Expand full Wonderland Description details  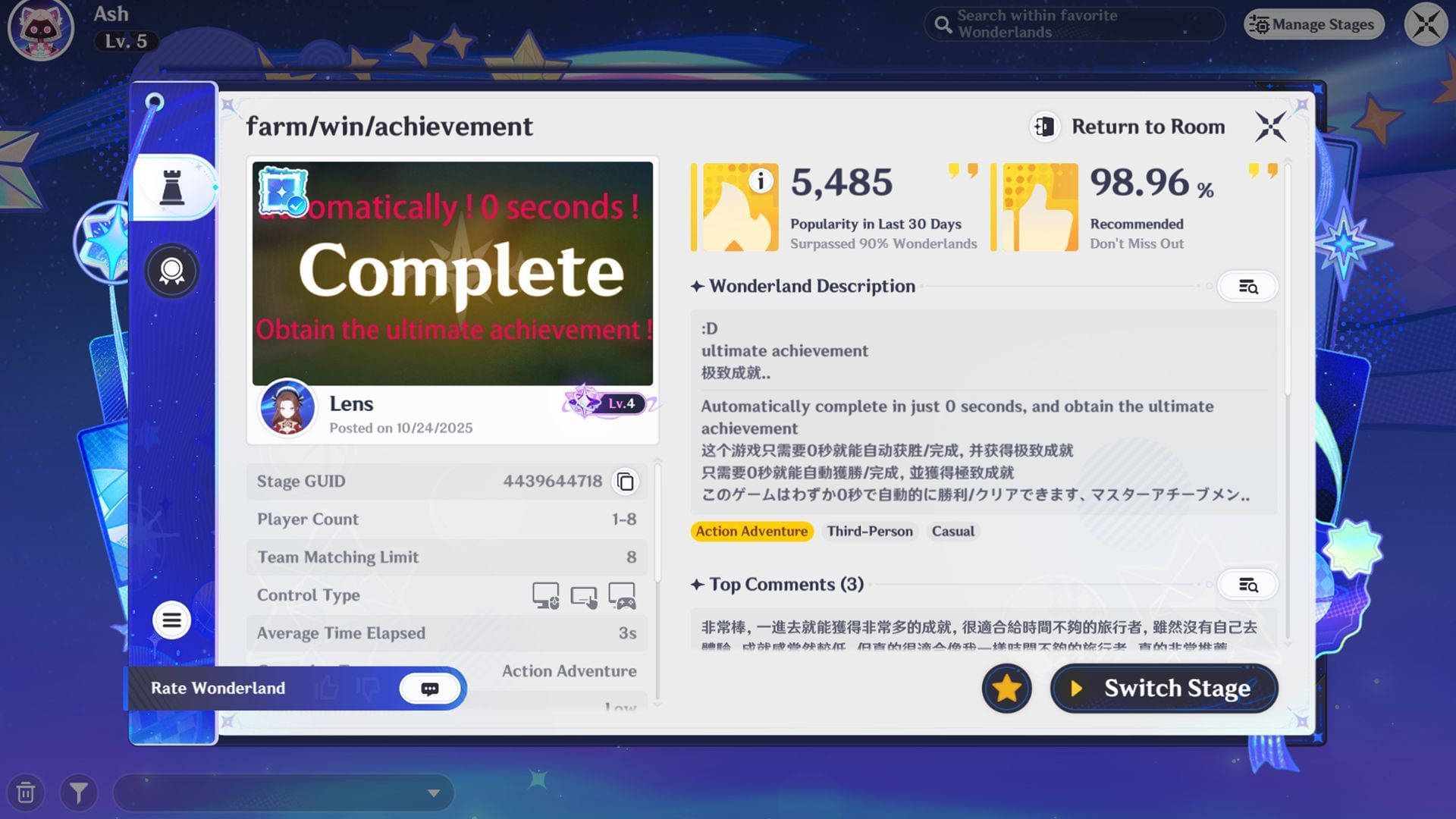click(x=1247, y=287)
